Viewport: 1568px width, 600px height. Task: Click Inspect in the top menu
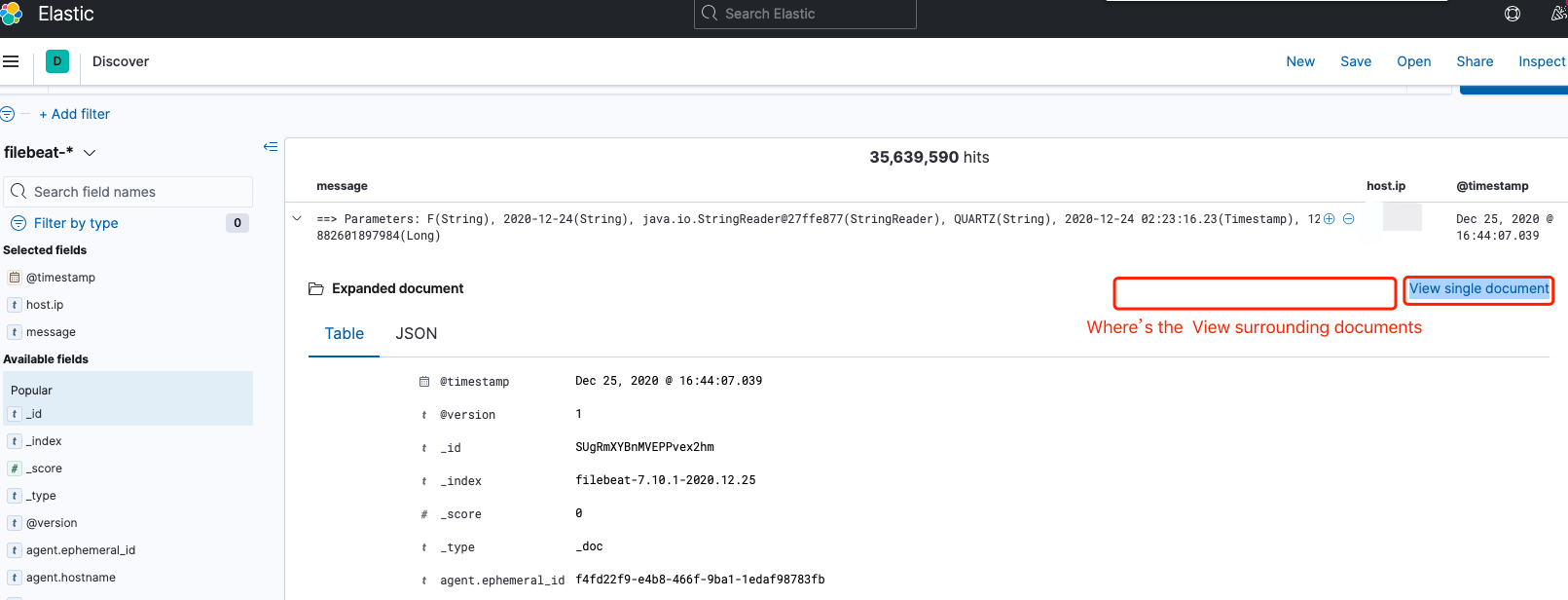click(x=1543, y=61)
